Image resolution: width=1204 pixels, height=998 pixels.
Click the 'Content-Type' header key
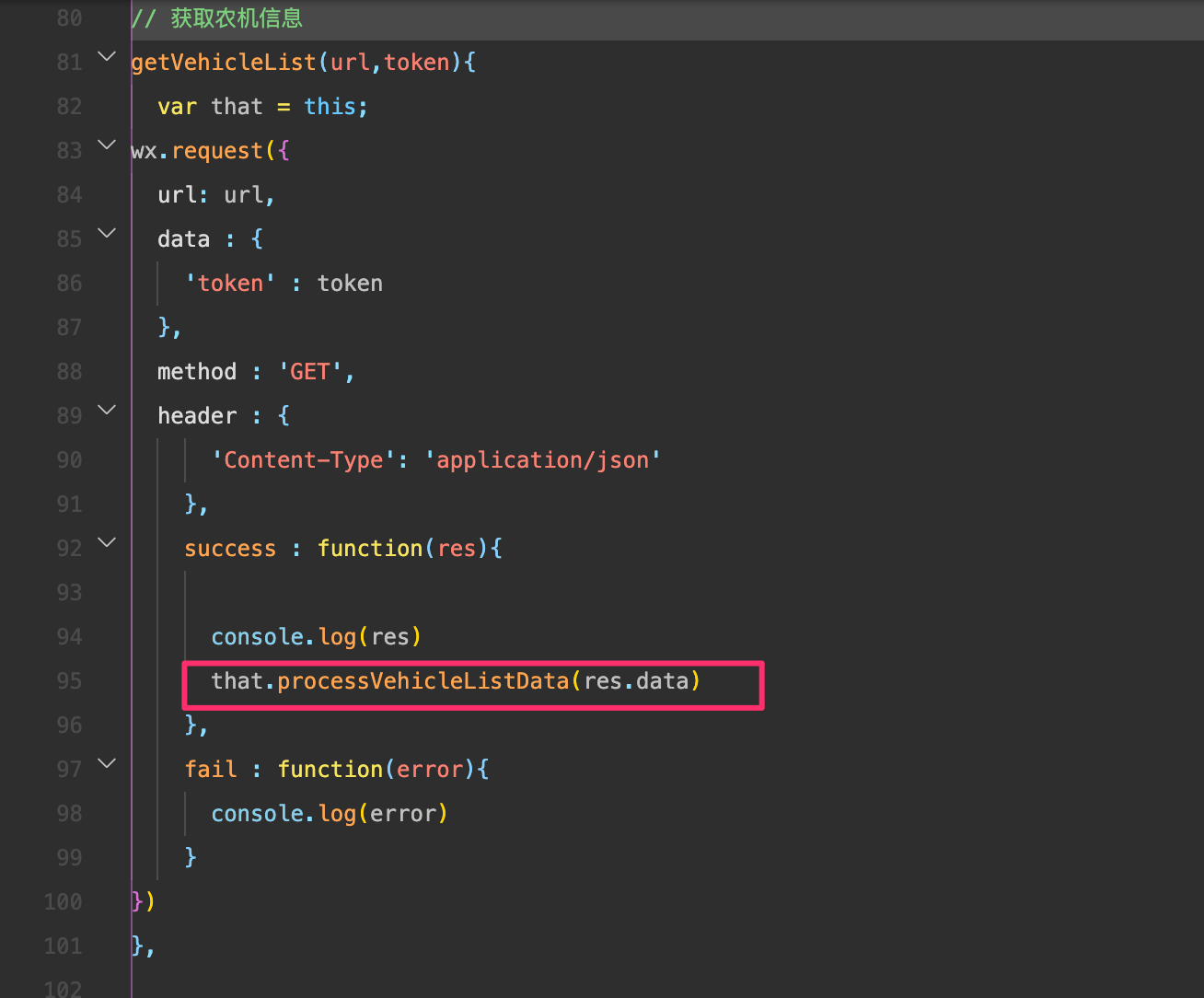coord(304,460)
